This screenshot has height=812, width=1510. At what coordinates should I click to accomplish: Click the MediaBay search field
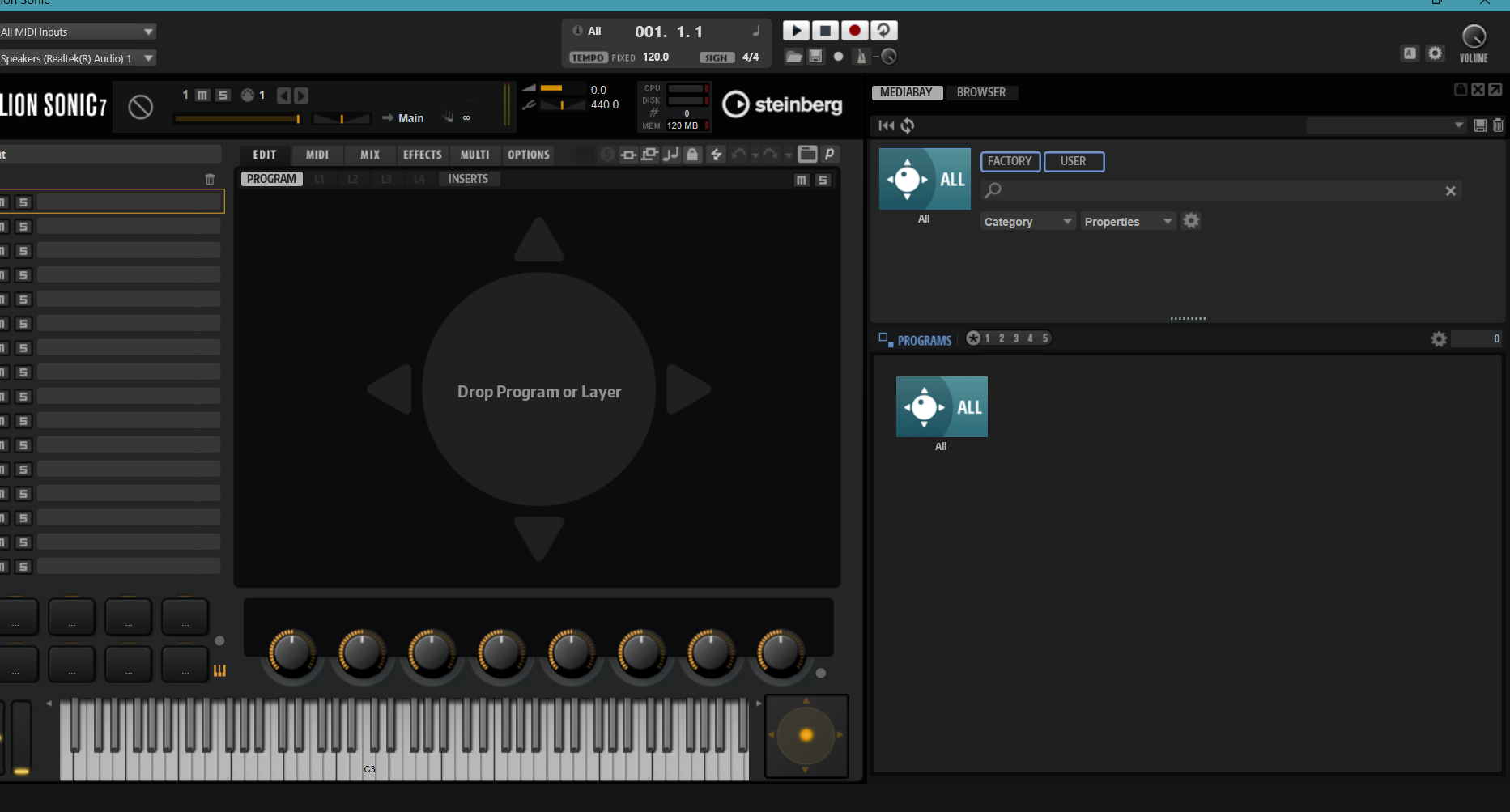[1220, 190]
